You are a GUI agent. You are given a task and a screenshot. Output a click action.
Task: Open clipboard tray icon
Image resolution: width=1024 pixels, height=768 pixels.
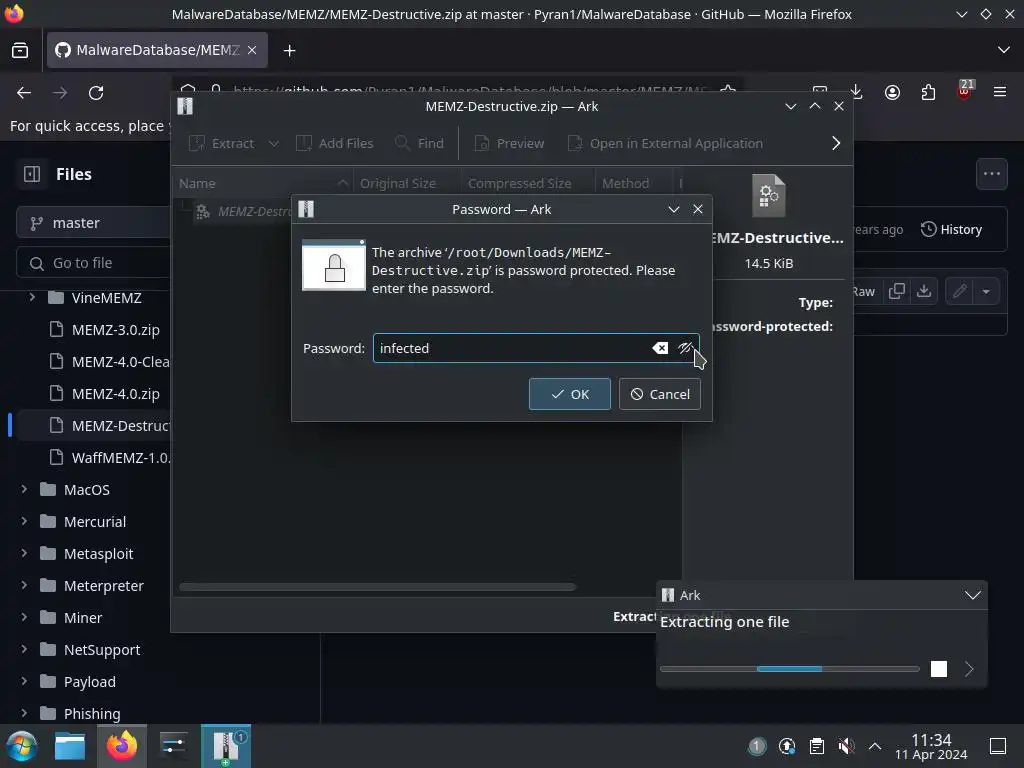tap(816, 746)
